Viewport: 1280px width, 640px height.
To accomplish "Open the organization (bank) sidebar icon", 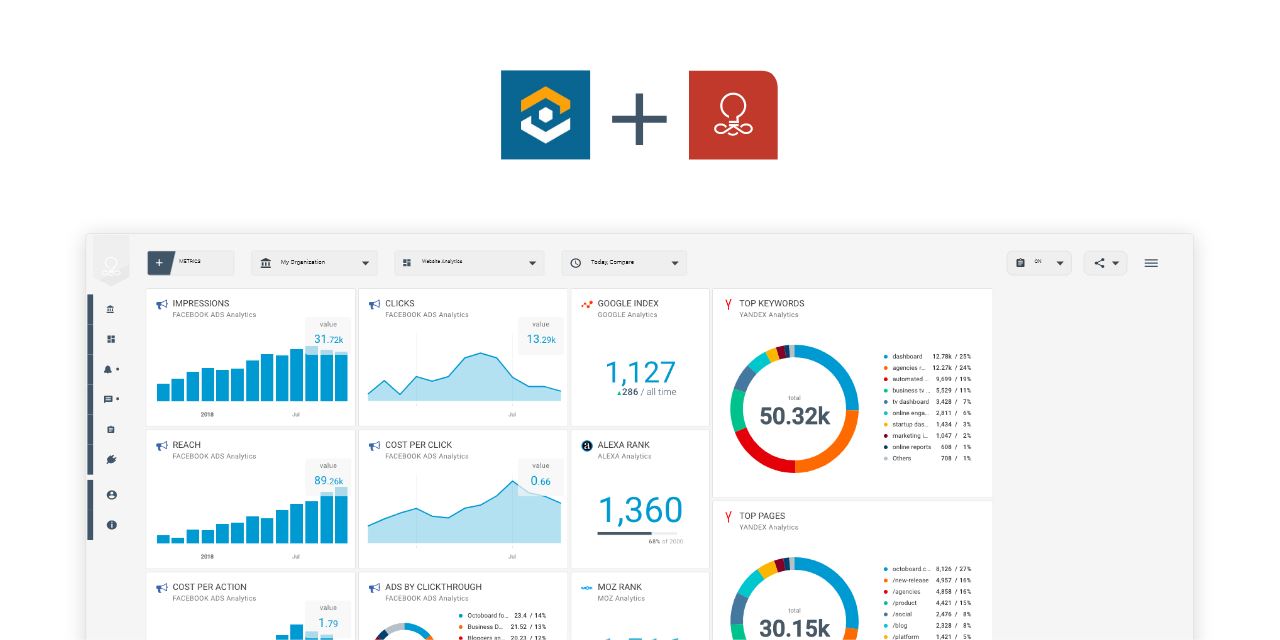I will click(x=110, y=309).
